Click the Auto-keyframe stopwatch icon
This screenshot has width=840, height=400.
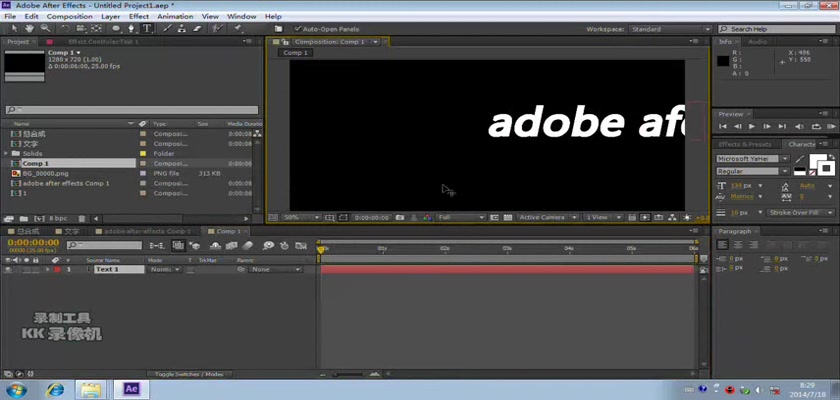point(284,245)
